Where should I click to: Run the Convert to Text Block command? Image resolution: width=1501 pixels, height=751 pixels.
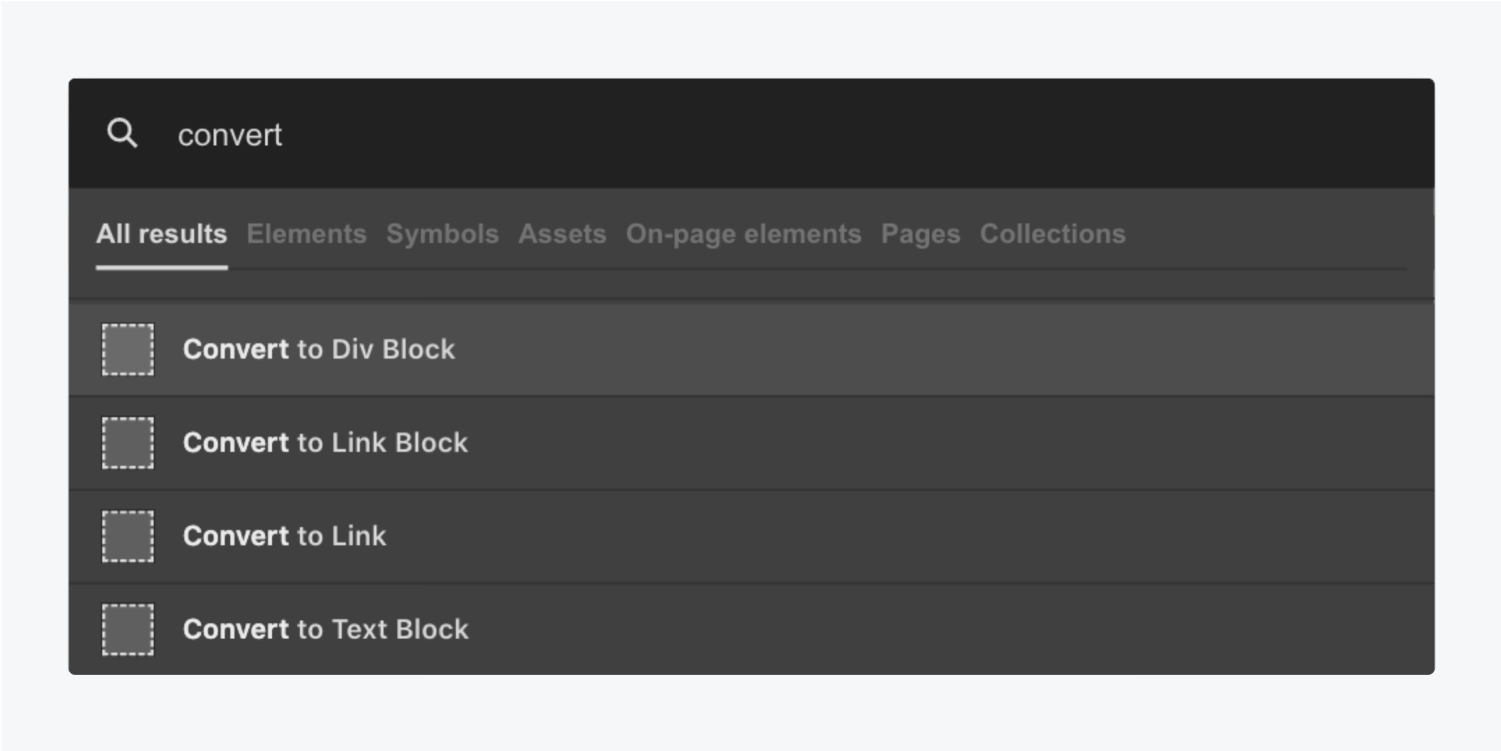coord(751,629)
